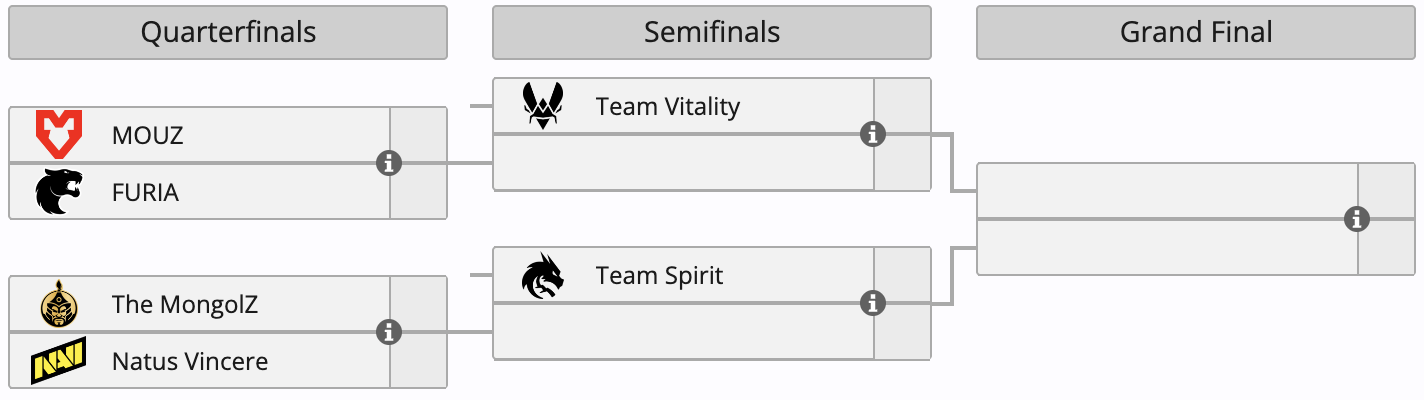Screen dimensions: 1424x400
Task: Click the empty upper Grand Final slot
Action: [1166, 190]
